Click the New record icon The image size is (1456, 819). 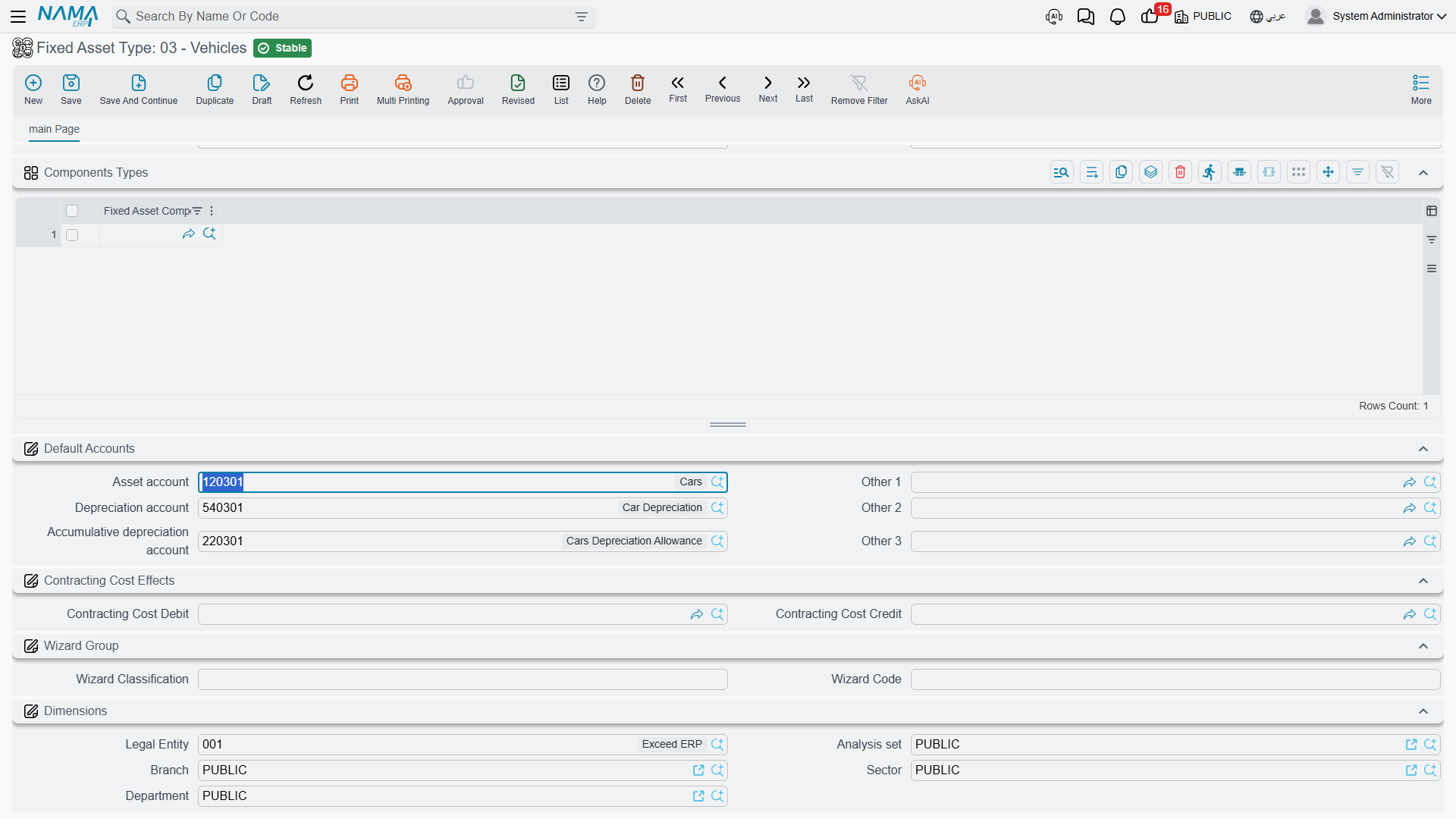coord(33,89)
